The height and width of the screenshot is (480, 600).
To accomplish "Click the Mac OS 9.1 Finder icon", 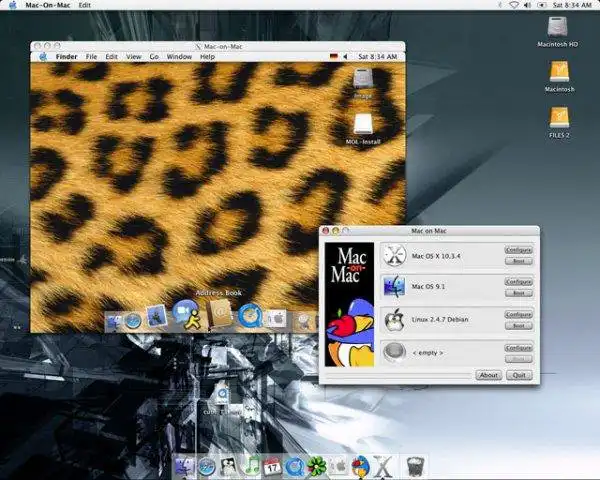I will [395, 287].
